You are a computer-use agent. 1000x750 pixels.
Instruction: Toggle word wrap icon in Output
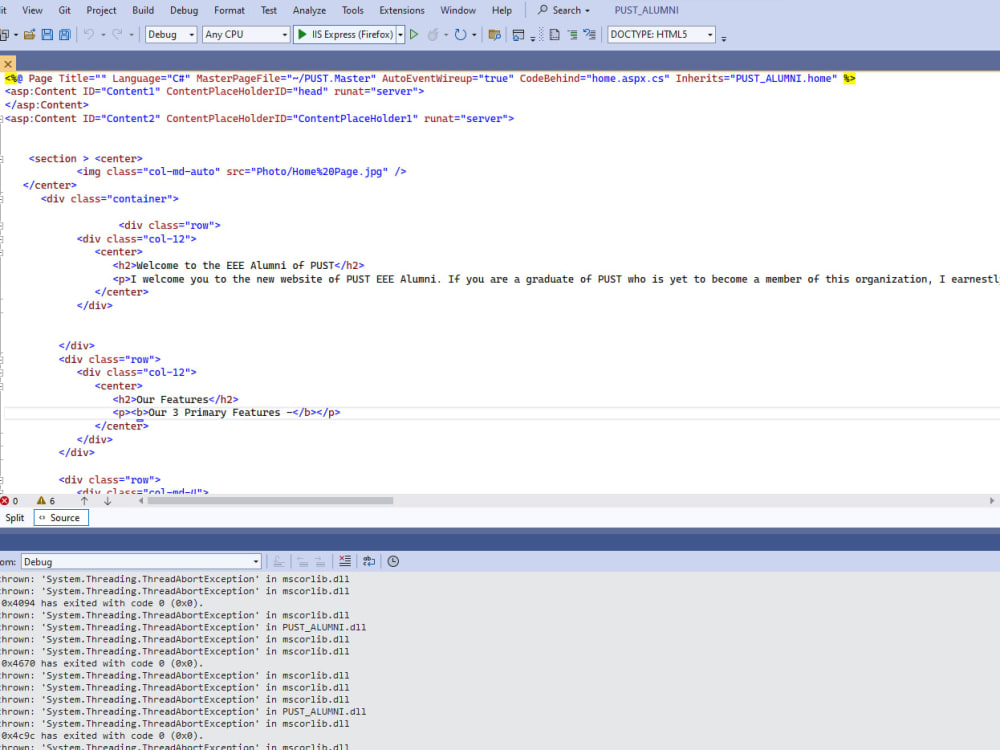[x=369, y=561]
